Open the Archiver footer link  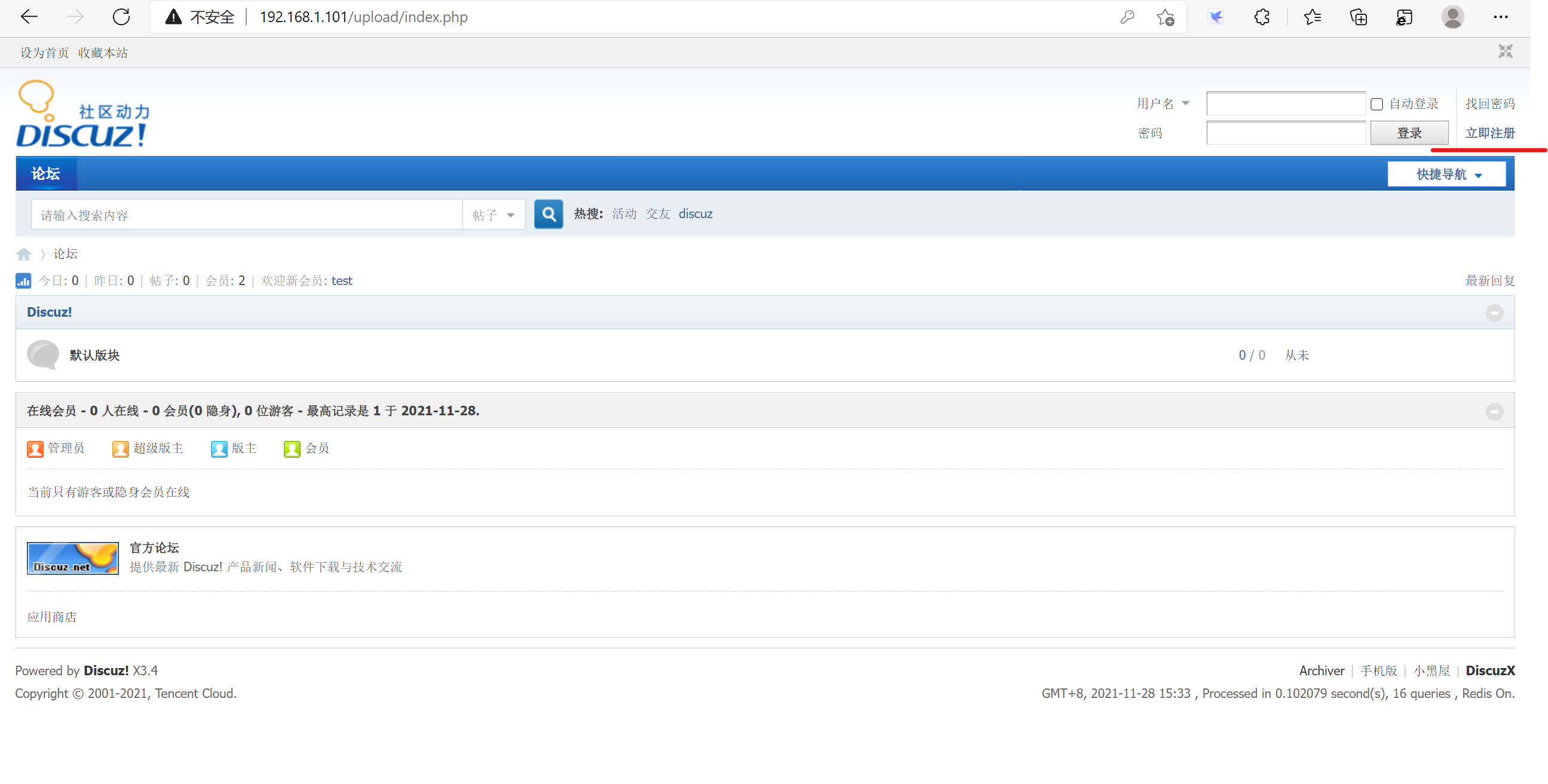pos(1321,671)
